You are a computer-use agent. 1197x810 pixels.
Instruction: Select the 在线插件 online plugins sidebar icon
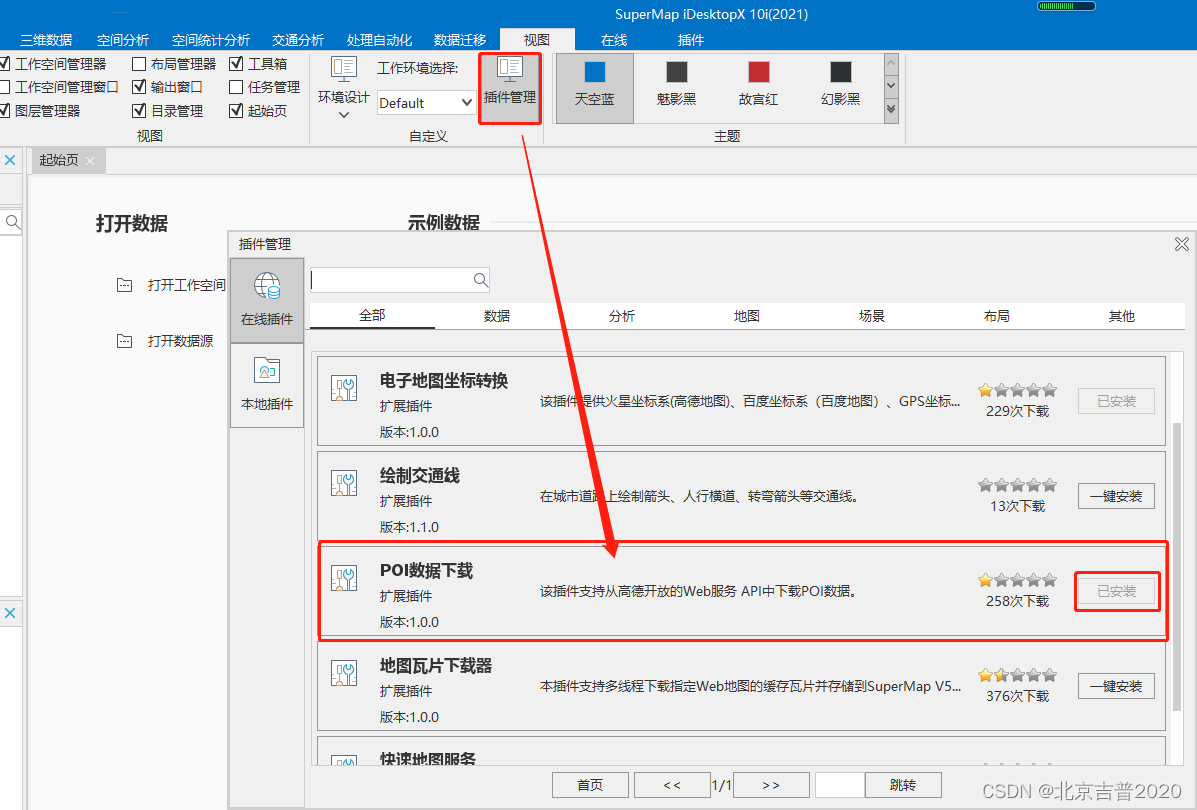(x=267, y=287)
